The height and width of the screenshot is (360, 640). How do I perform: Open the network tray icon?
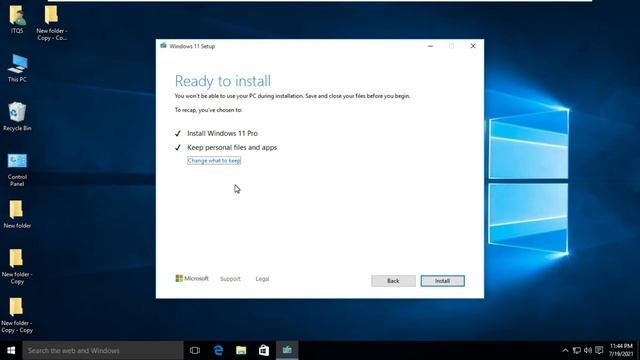tap(577, 350)
